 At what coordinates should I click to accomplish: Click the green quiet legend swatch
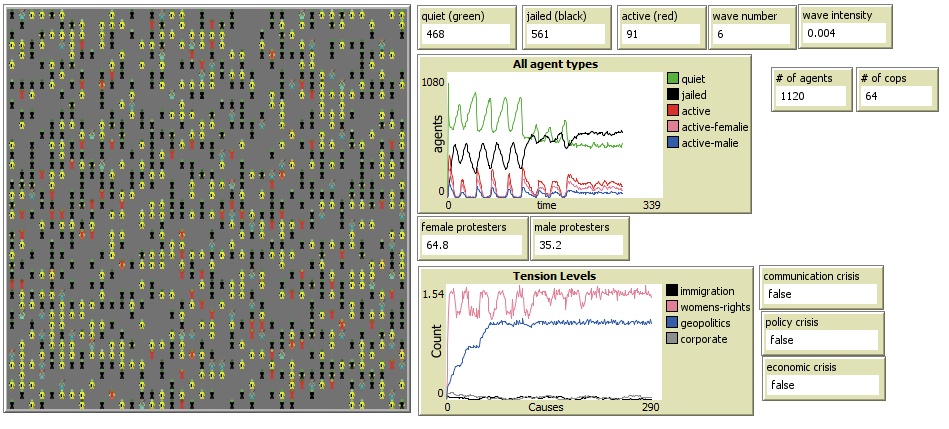[672, 78]
